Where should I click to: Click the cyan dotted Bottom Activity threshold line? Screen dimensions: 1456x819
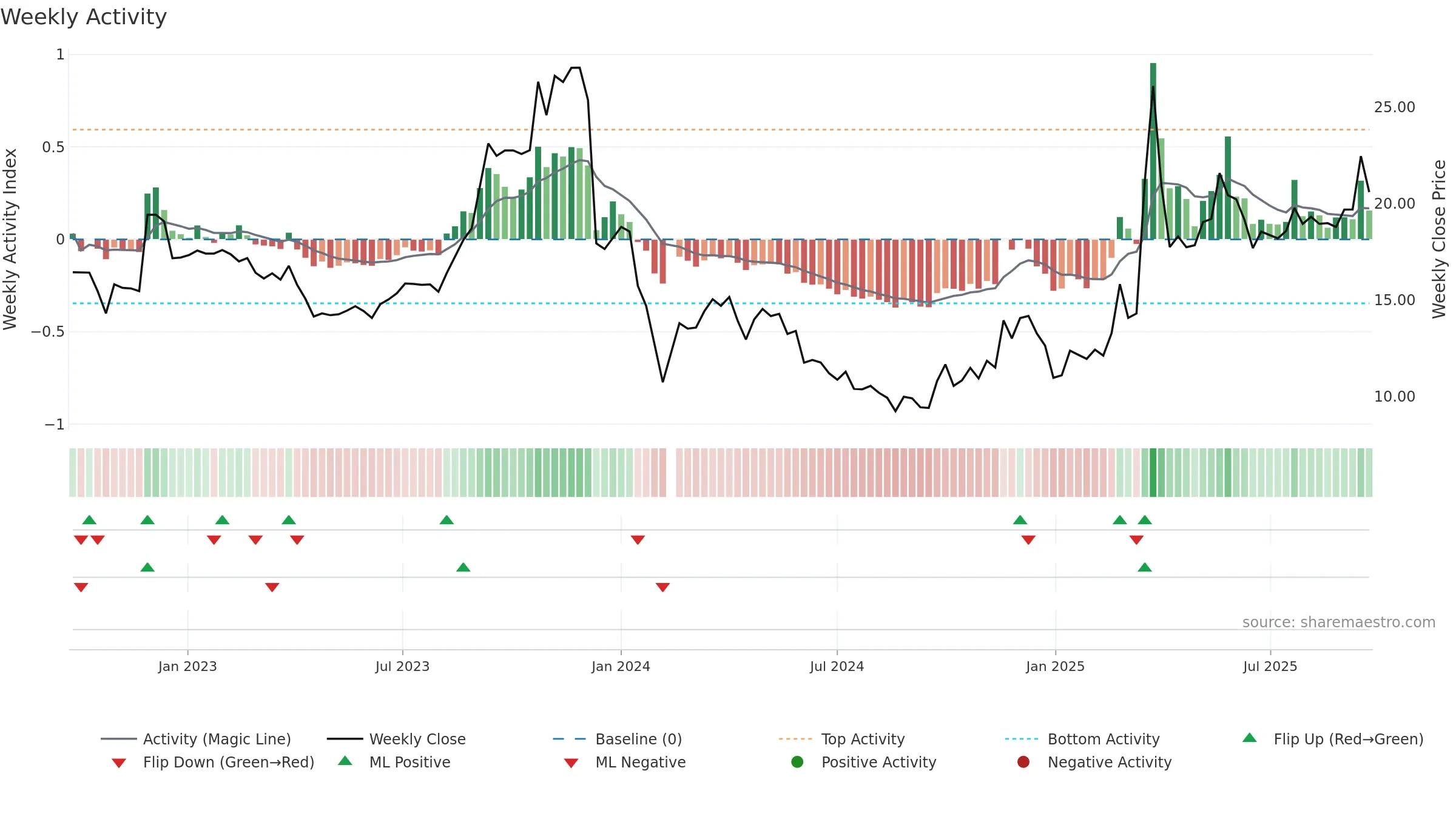[721, 303]
